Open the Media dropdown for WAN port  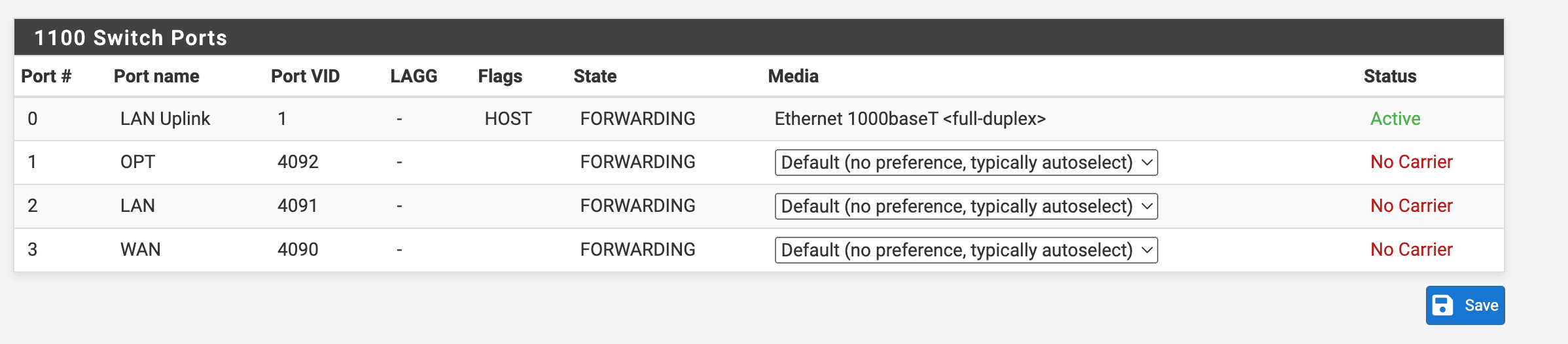[966, 250]
